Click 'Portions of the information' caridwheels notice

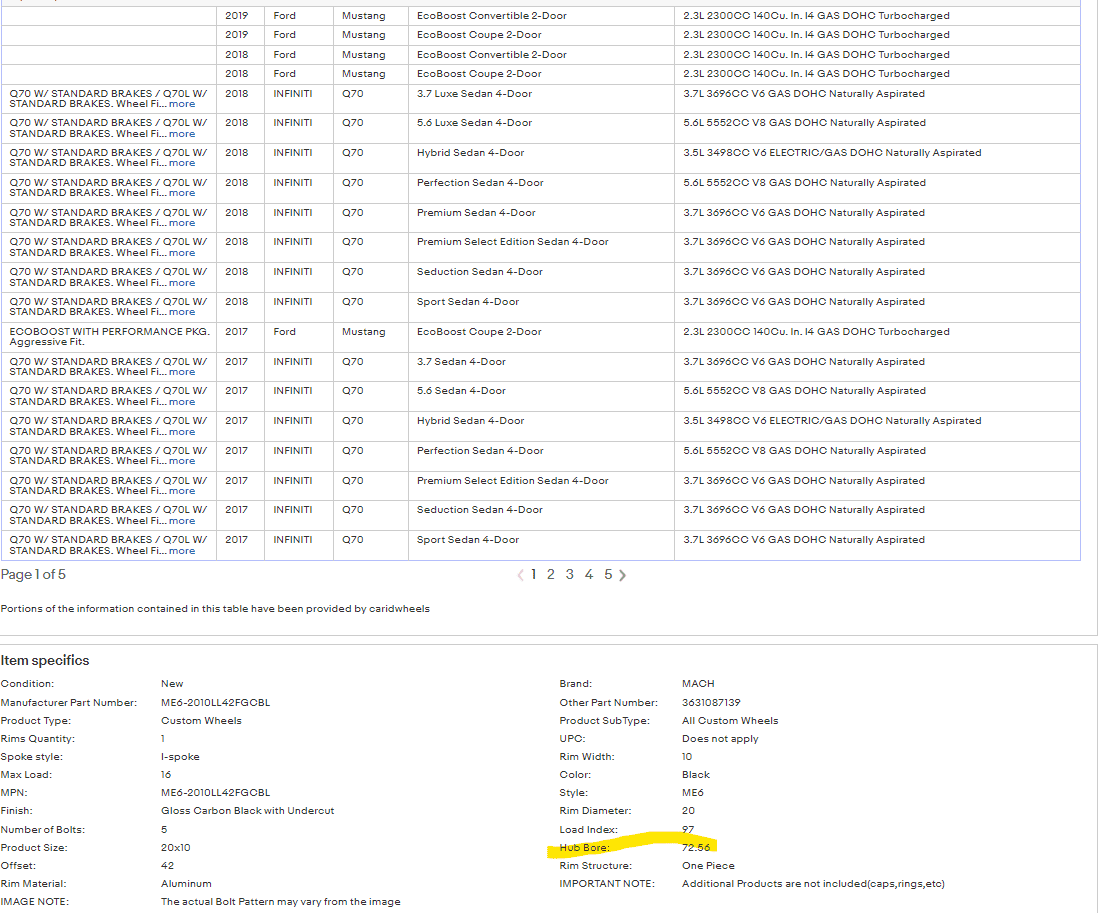(215, 609)
